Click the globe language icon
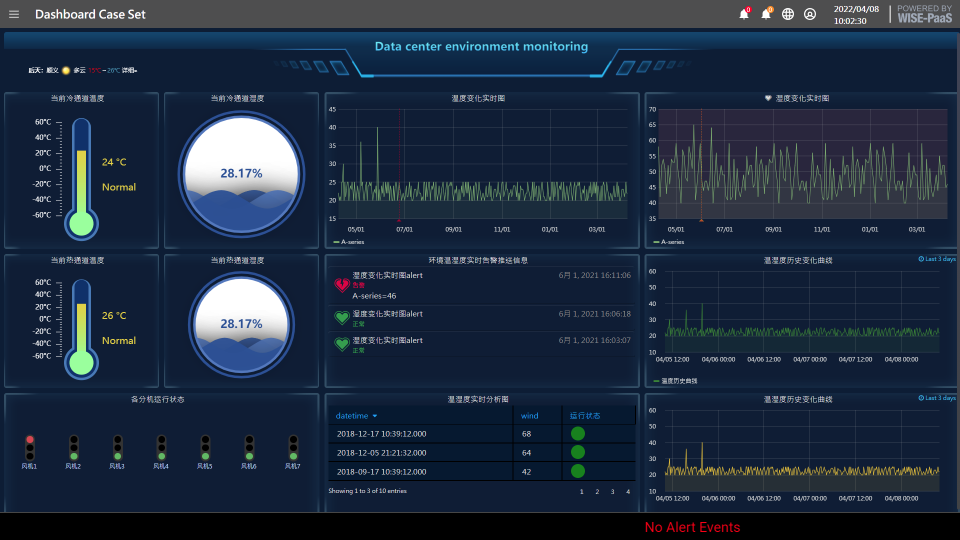Viewport: 960px width, 540px height. coord(788,14)
